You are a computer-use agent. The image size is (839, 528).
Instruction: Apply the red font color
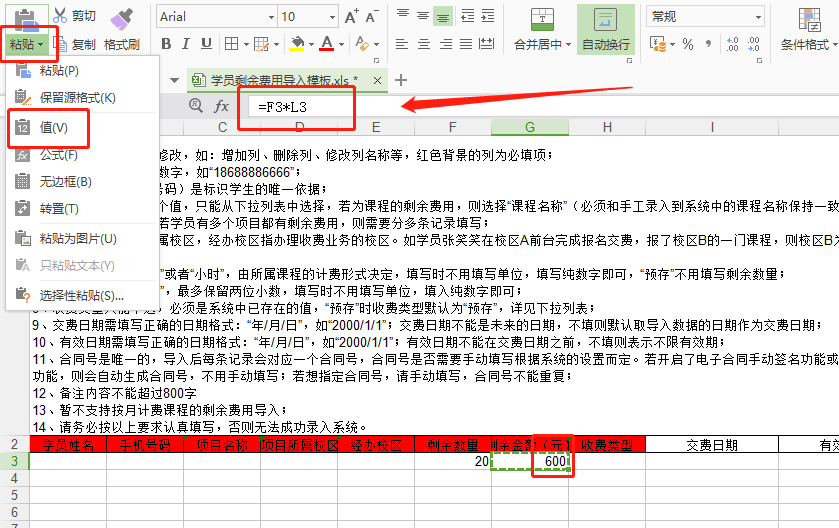tap(326, 44)
